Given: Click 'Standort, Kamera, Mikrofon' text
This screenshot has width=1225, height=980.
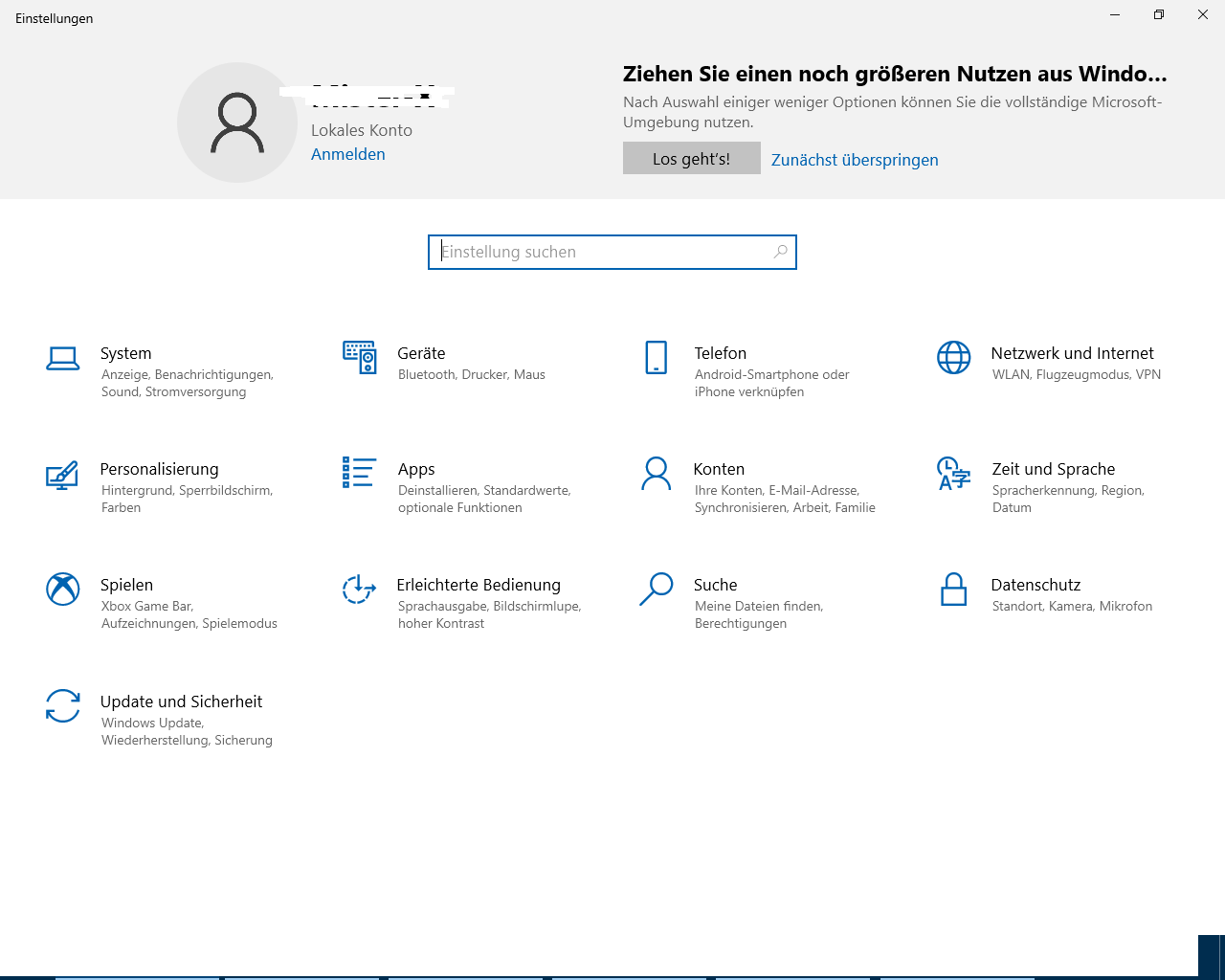Looking at the screenshot, I should pos(1072,606).
